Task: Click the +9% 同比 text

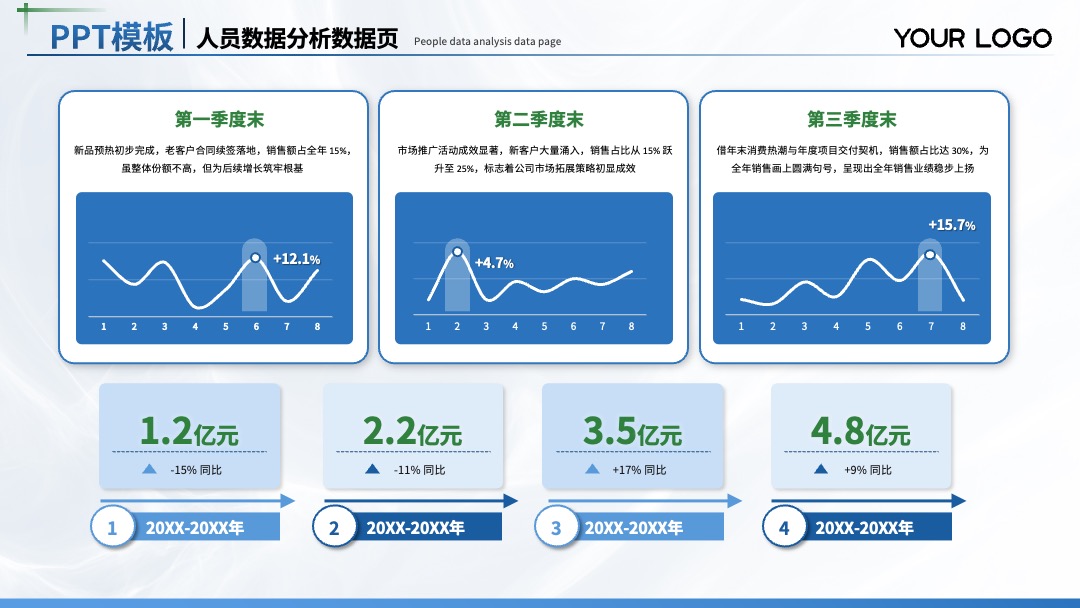Action: 868,470
